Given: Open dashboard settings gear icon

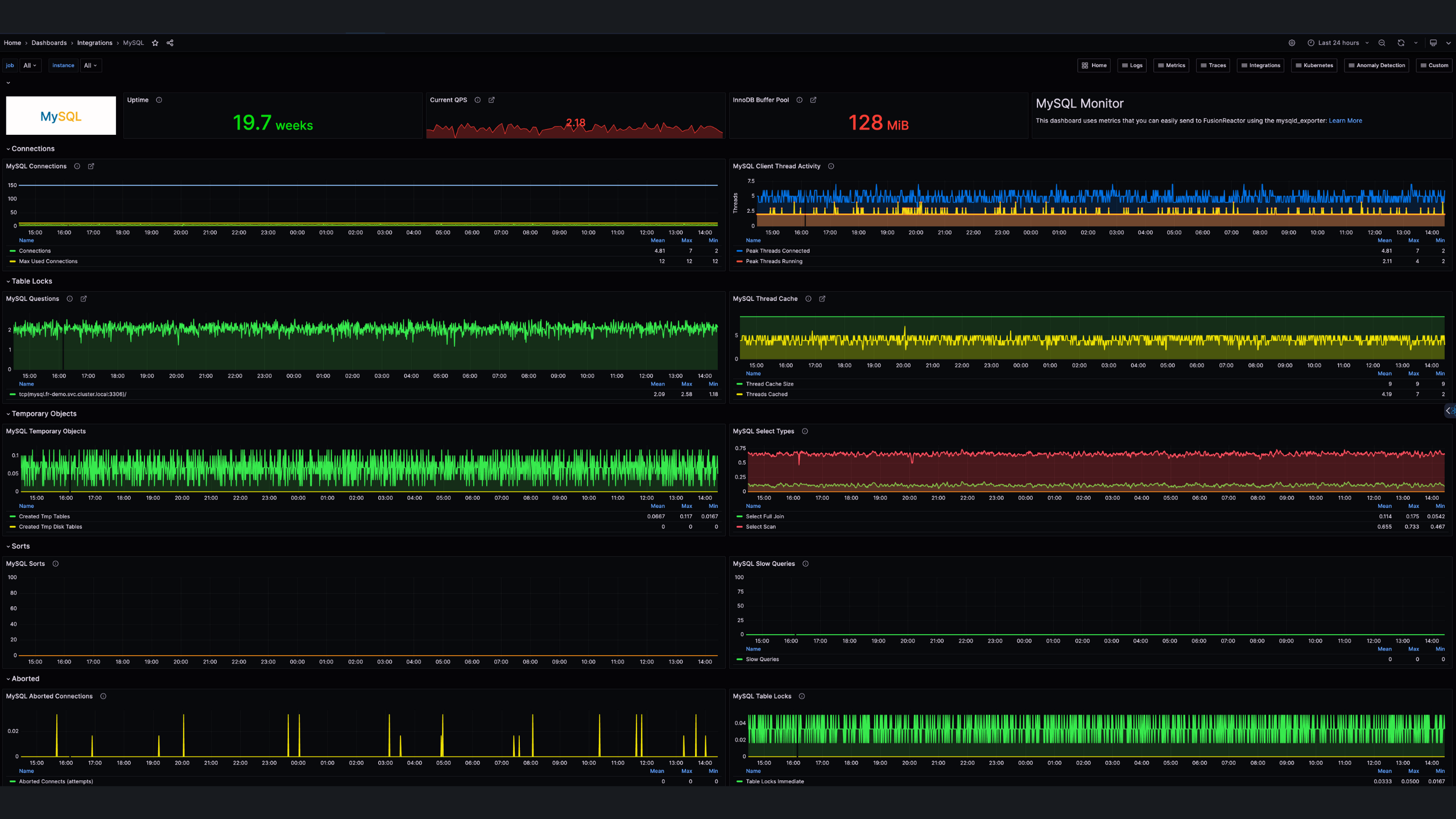Looking at the screenshot, I should pos(1292,43).
